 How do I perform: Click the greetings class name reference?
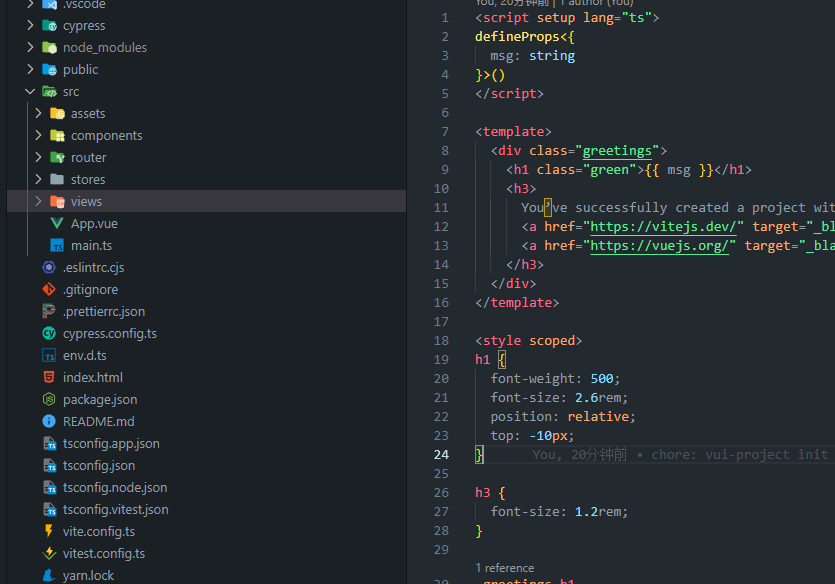pos(617,151)
